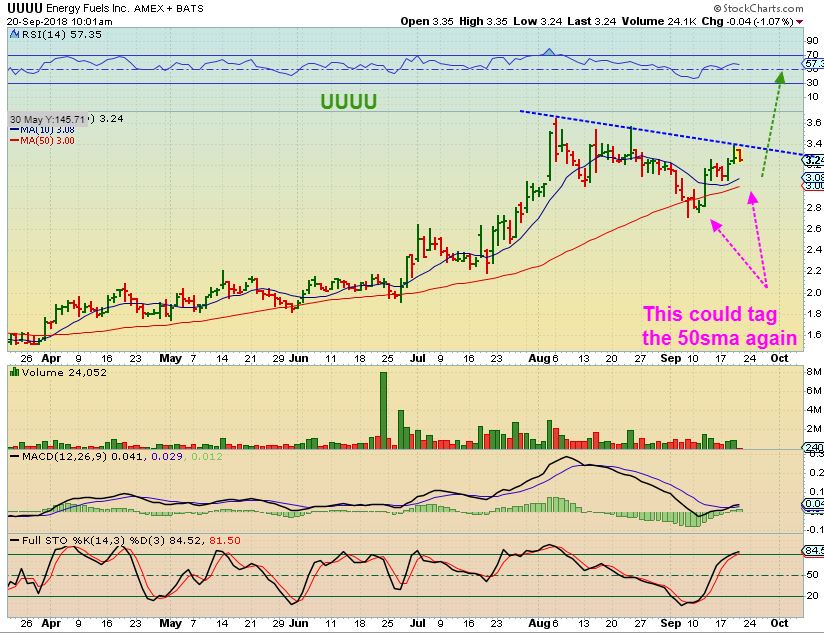
Task: Click the 3.08 MA(10) tag on price axis
Action: pos(814,178)
